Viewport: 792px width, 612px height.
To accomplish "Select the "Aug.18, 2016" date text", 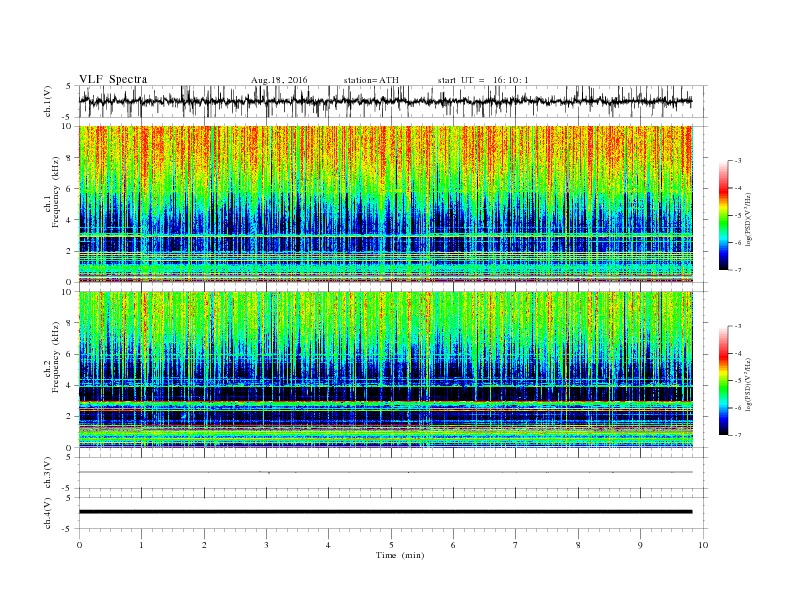I will pos(279,80).
